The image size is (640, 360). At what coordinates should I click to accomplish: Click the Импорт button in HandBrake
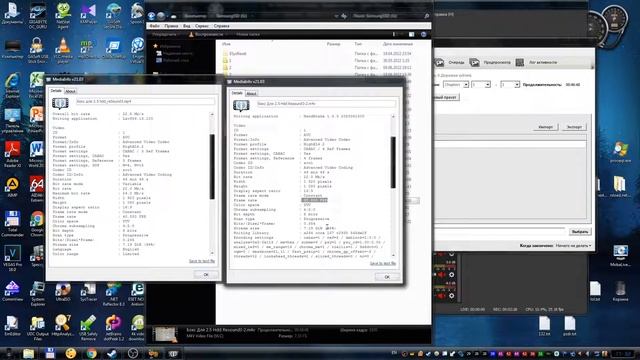pos(545,127)
